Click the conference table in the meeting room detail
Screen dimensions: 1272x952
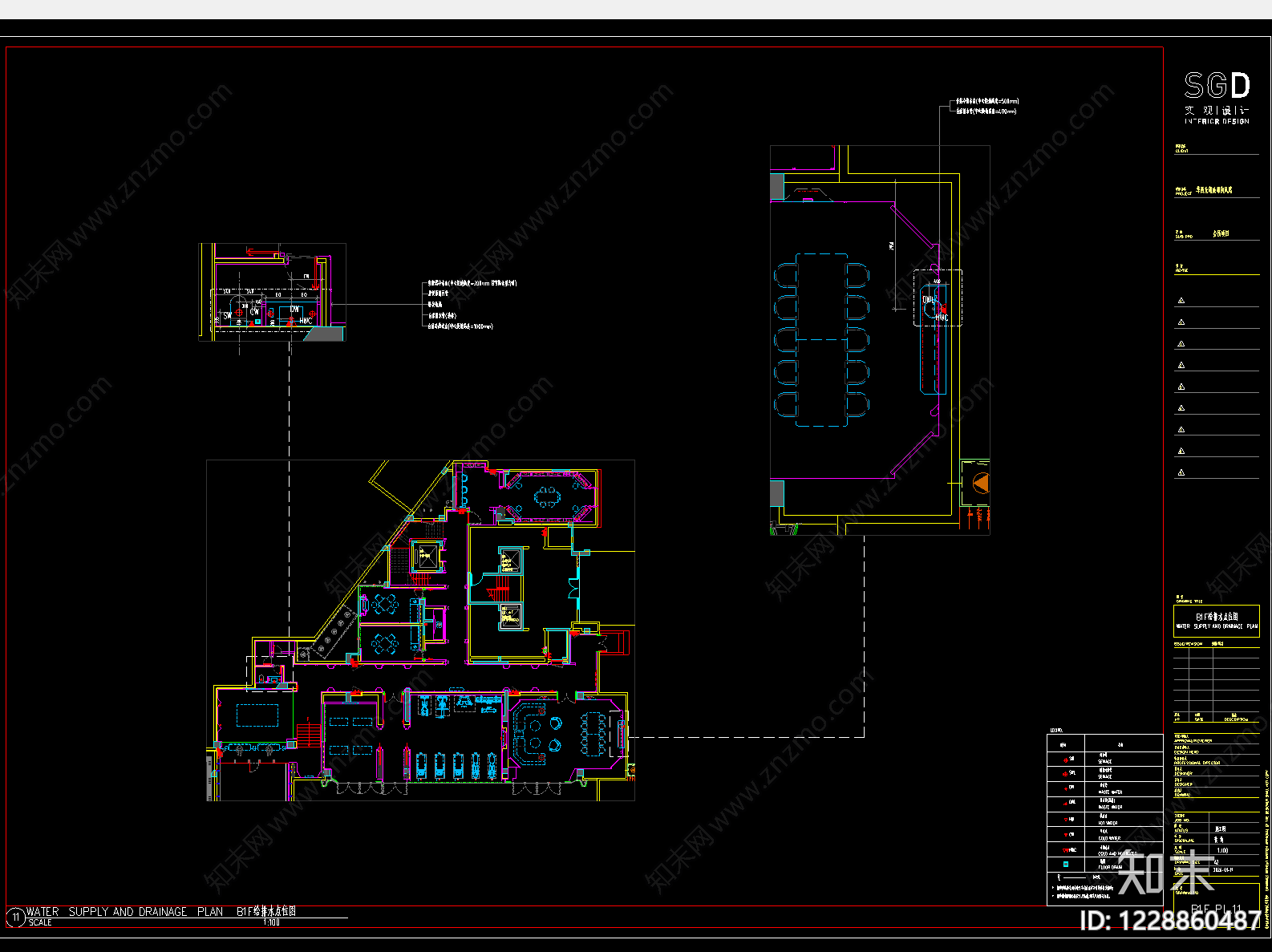click(x=822, y=339)
